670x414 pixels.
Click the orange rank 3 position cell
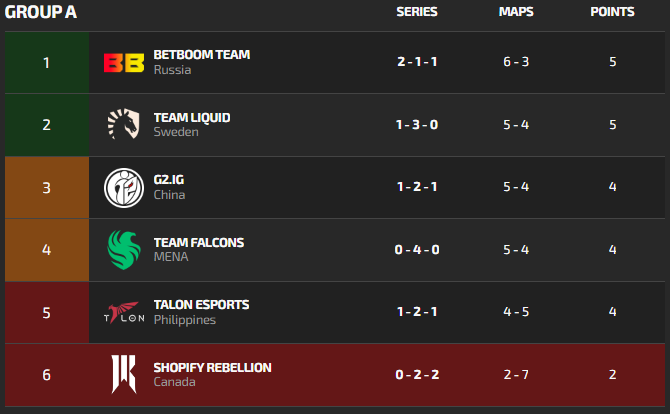(46, 187)
